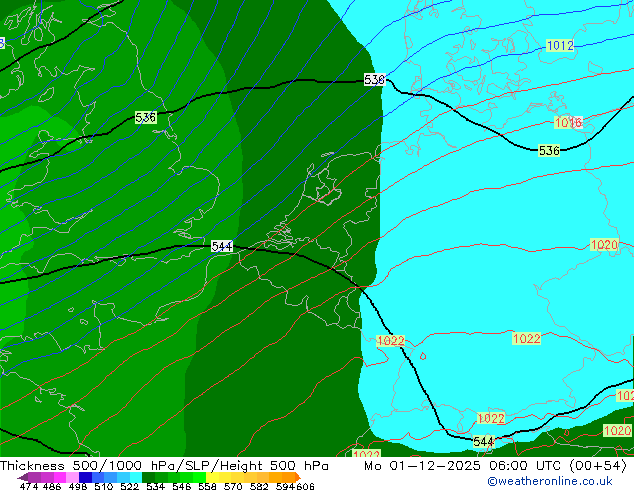Click the legend value 558
The image size is (634, 490).
207,486
